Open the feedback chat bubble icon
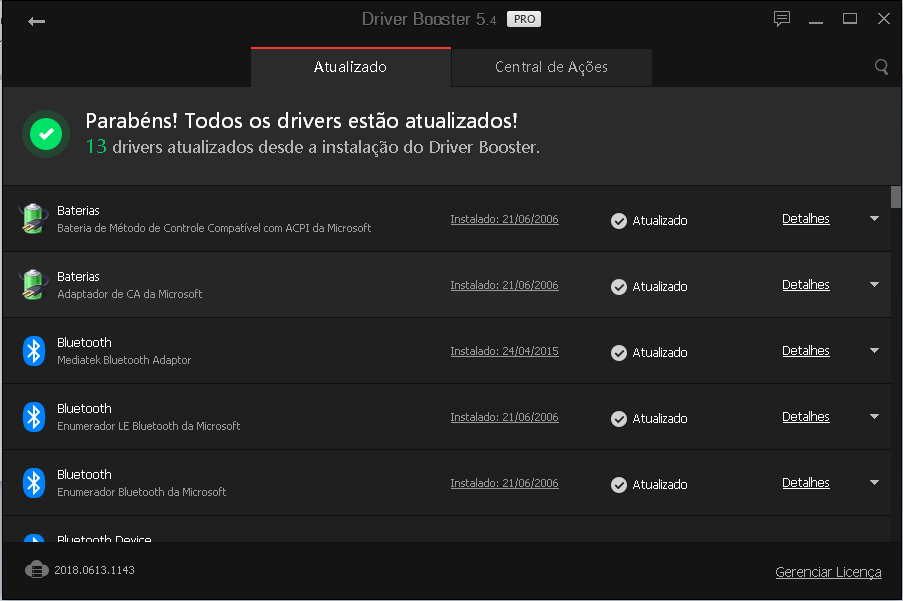The width and height of the screenshot is (903, 601). (781, 19)
